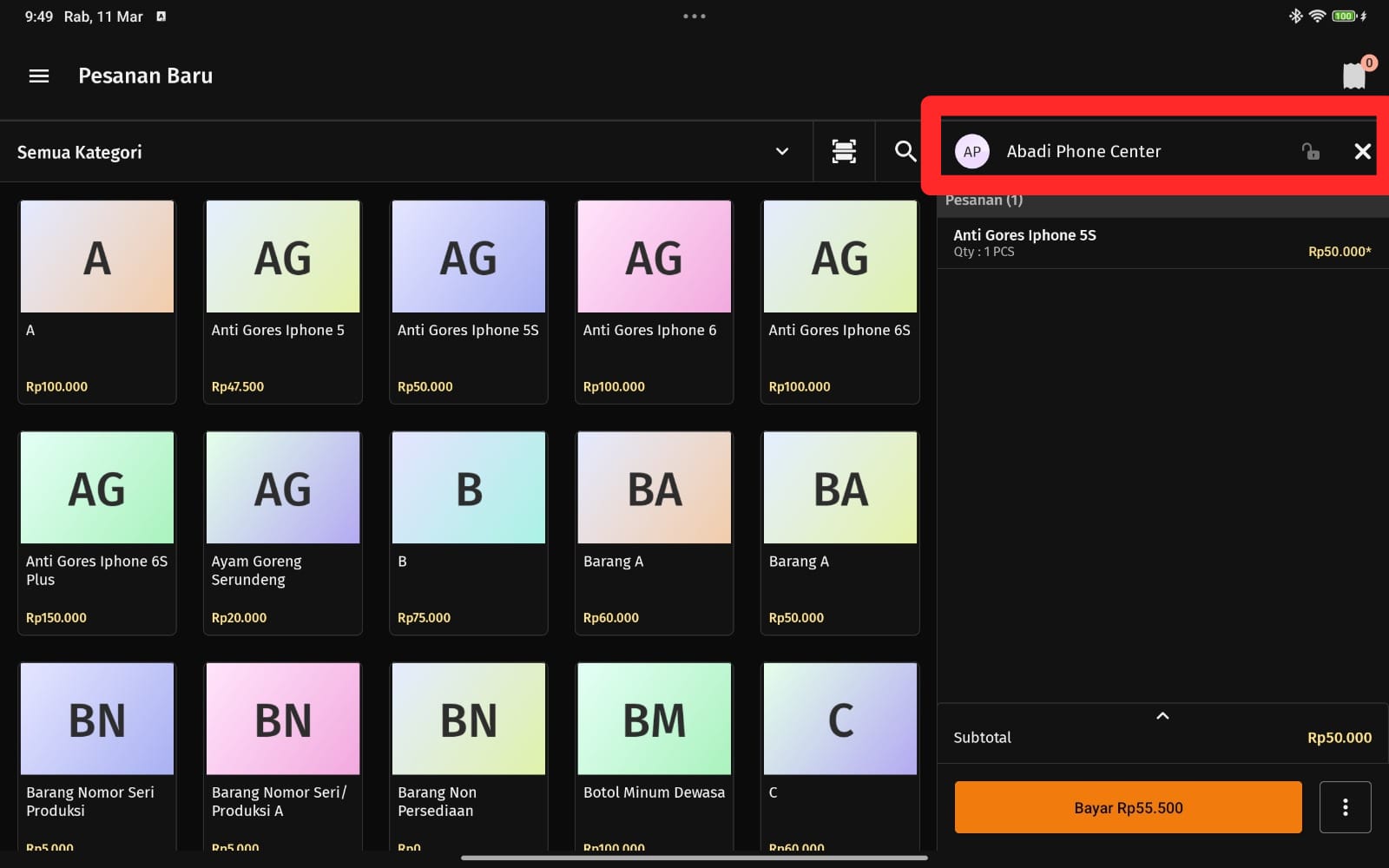
Task: Open the three-dot more options button
Action: 1345,807
